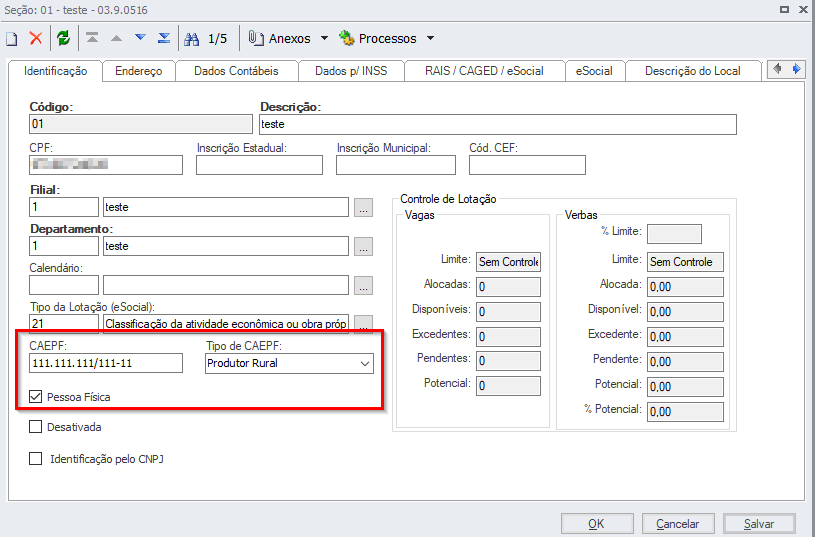Screen dimensions: 815x537
Task: Click the CAEPF number field
Action: (x=106, y=363)
